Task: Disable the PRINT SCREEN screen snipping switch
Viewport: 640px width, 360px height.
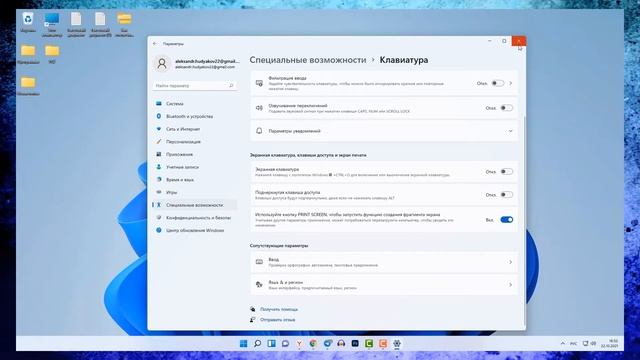Action: click(x=507, y=220)
